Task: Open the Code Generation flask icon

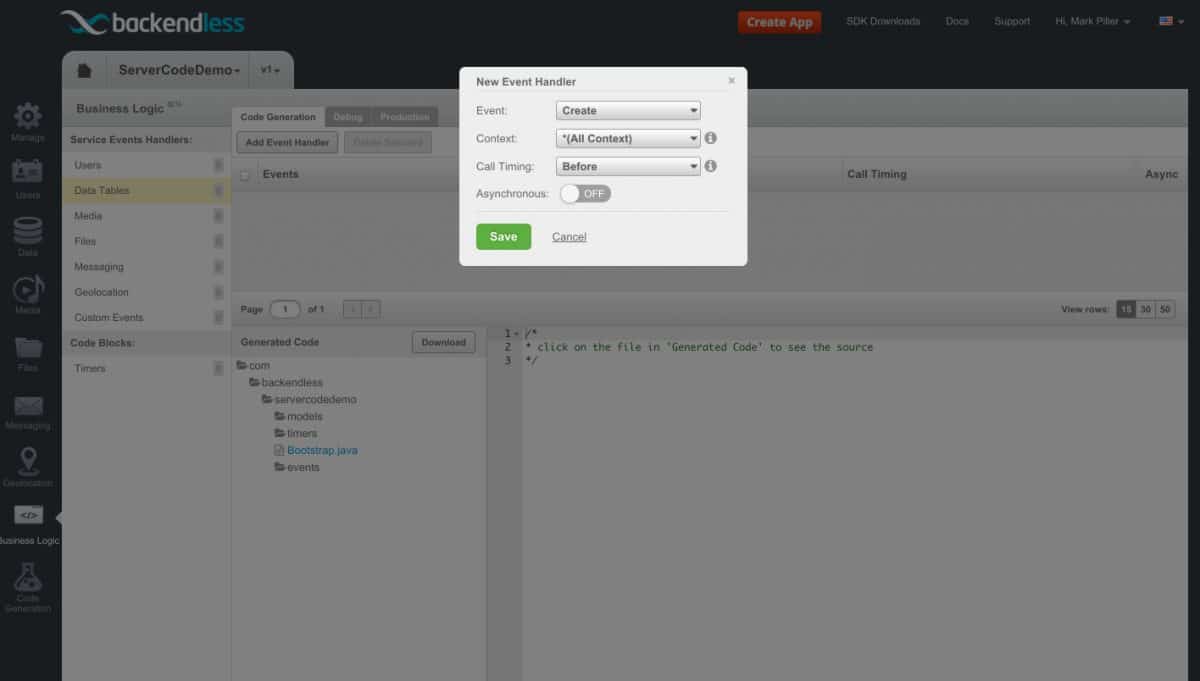Action: 28,577
